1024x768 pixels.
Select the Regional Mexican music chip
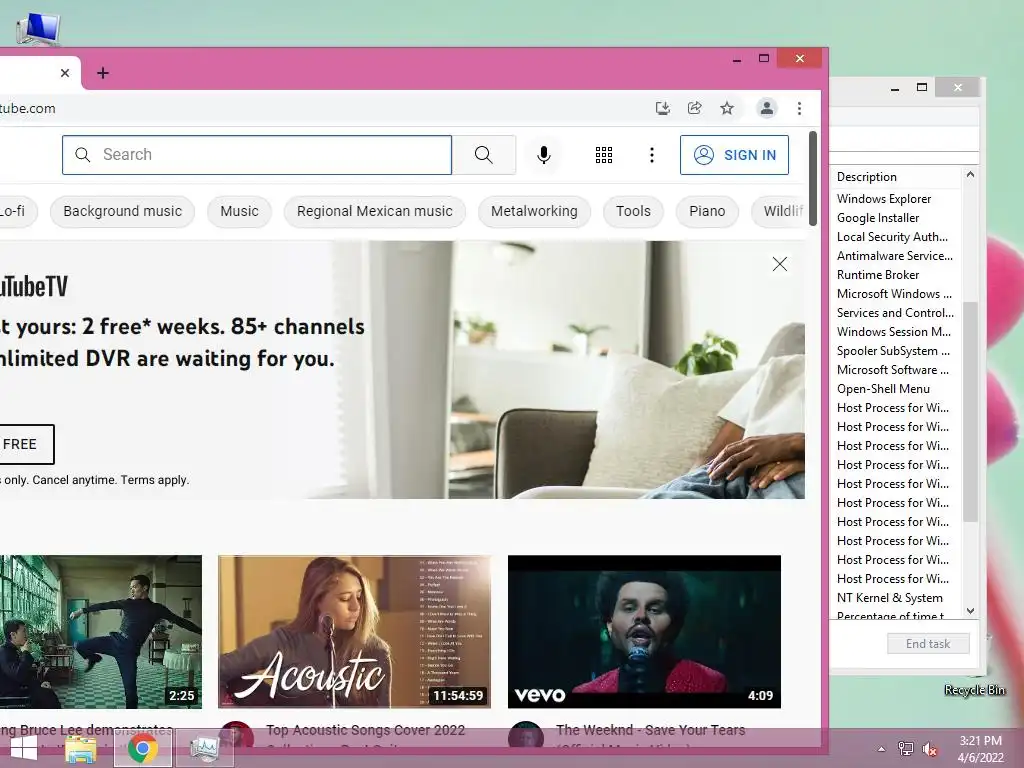coord(374,212)
